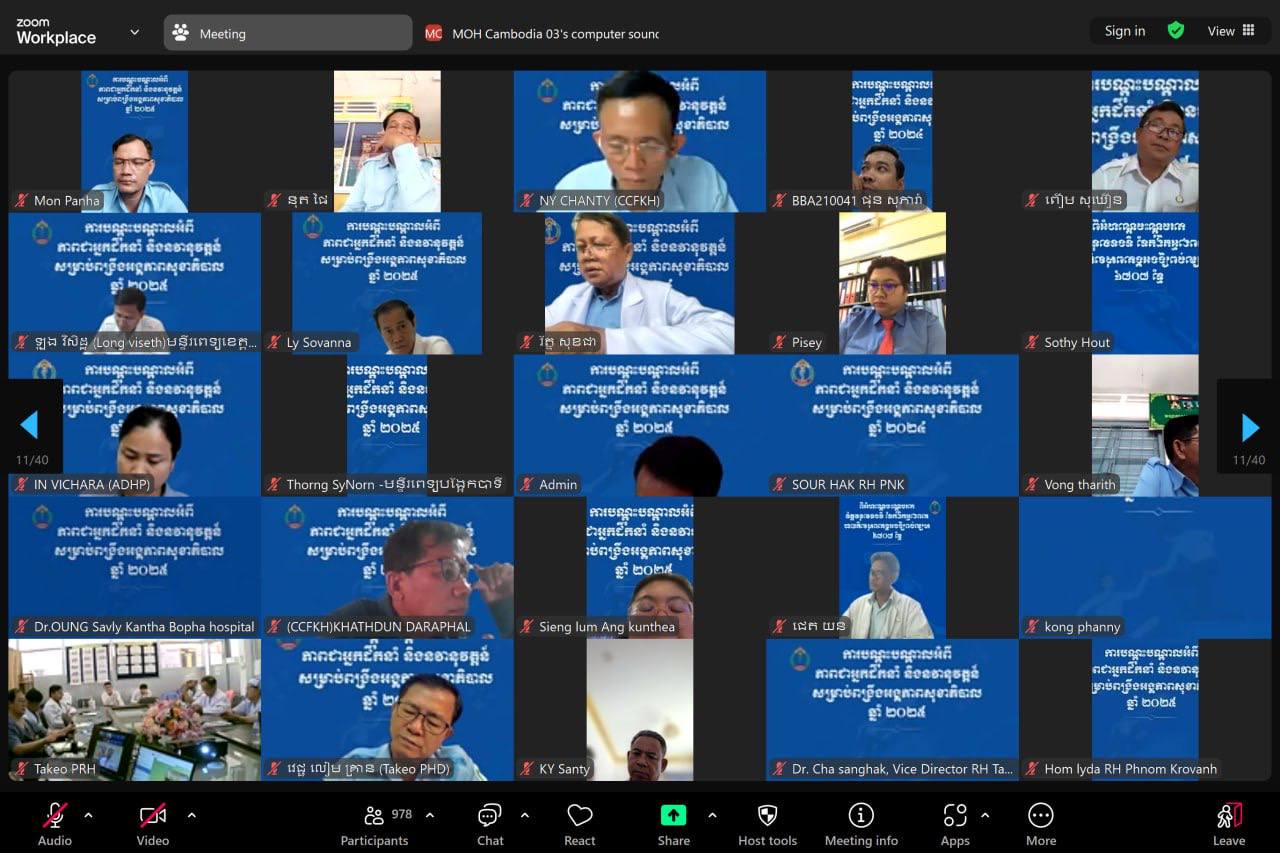1280x853 pixels.
Task: Open the Chat panel
Action: tap(490, 824)
